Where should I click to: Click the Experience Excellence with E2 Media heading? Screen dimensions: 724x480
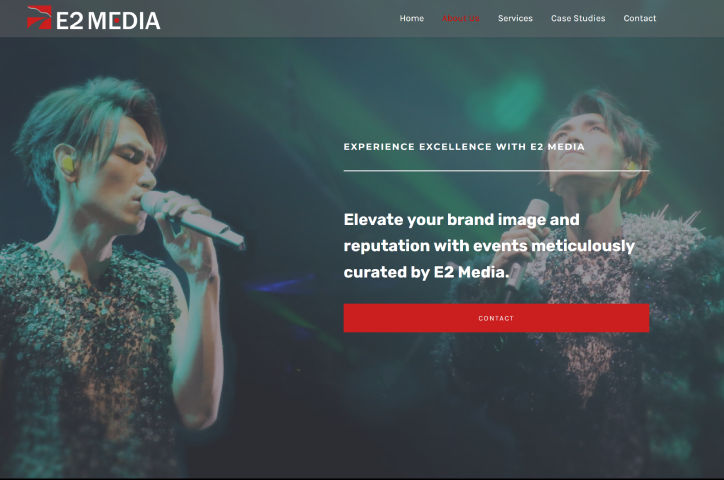pos(464,147)
